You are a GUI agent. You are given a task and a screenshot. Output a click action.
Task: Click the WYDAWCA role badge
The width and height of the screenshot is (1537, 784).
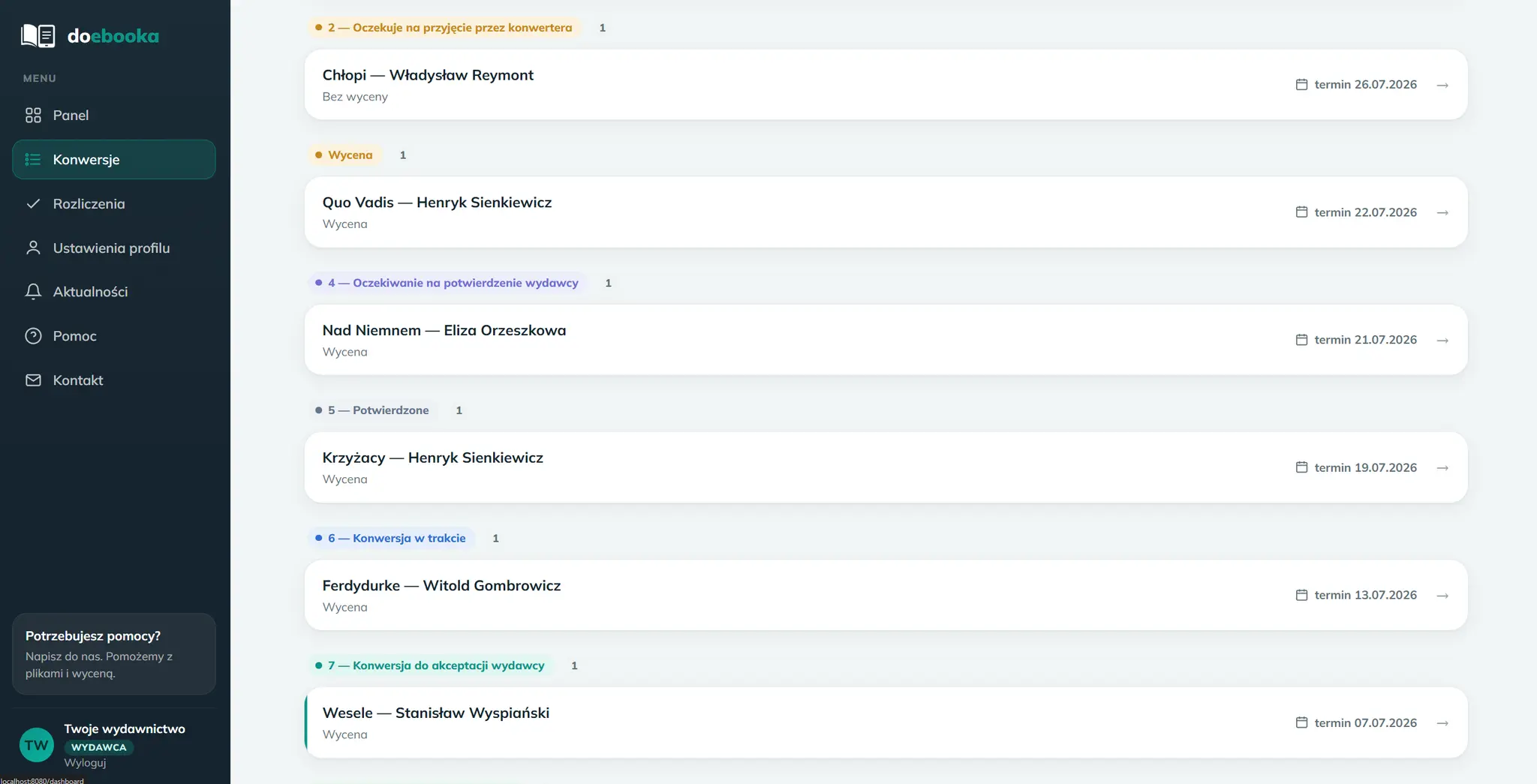98,747
